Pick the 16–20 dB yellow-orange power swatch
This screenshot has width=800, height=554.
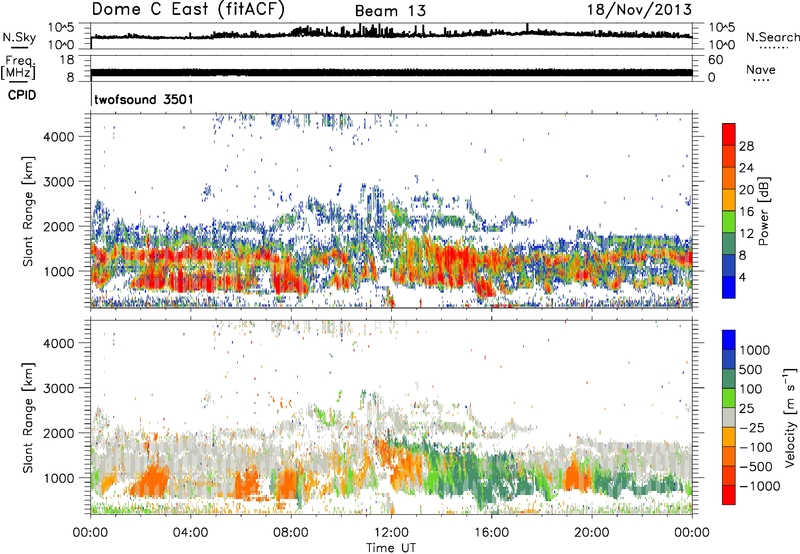coord(729,200)
